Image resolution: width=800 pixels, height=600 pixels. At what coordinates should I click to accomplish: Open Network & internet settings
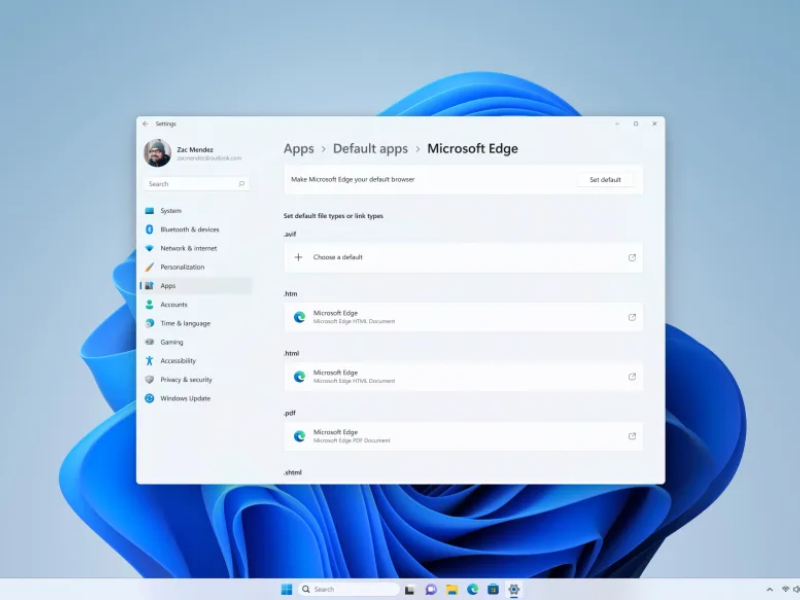(188, 248)
